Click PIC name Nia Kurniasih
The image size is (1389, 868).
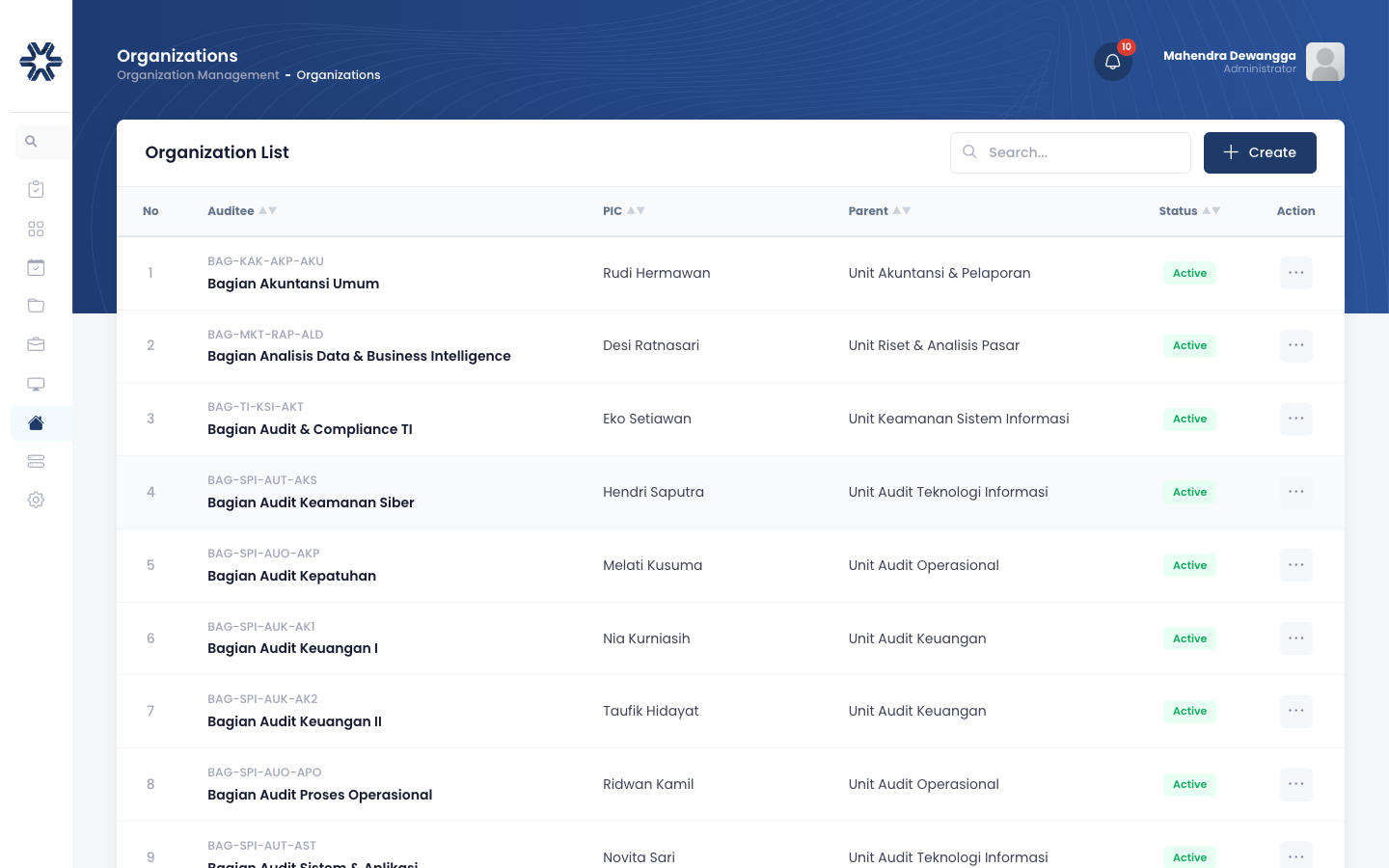[646, 638]
